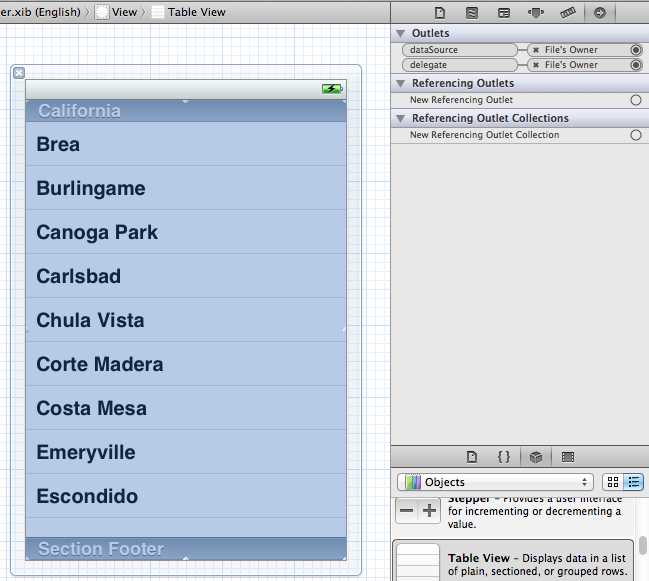This screenshot has width=649, height=581.
Task: Select the View breadcrumb item
Action: [x=117, y=12]
